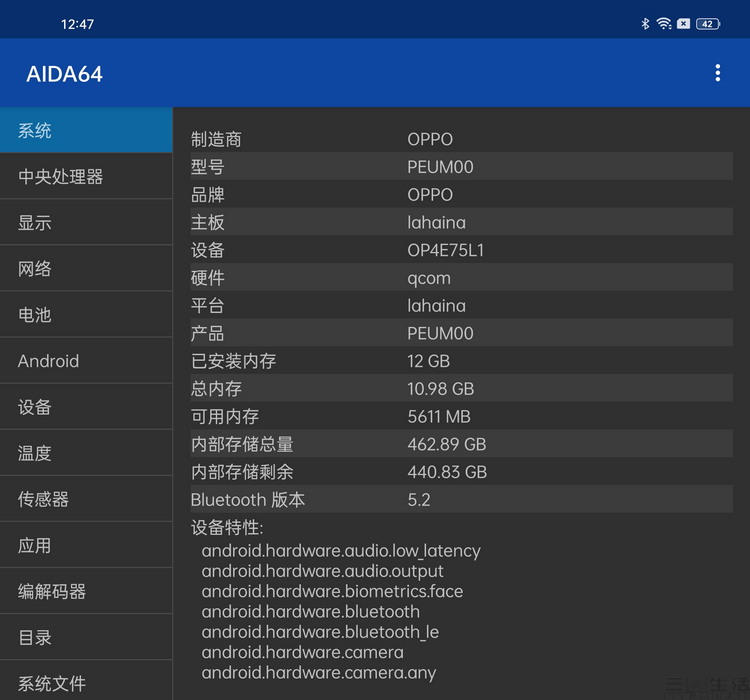Select the android.hardware.camera feature line
The width and height of the screenshot is (750, 700).
(x=302, y=653)
